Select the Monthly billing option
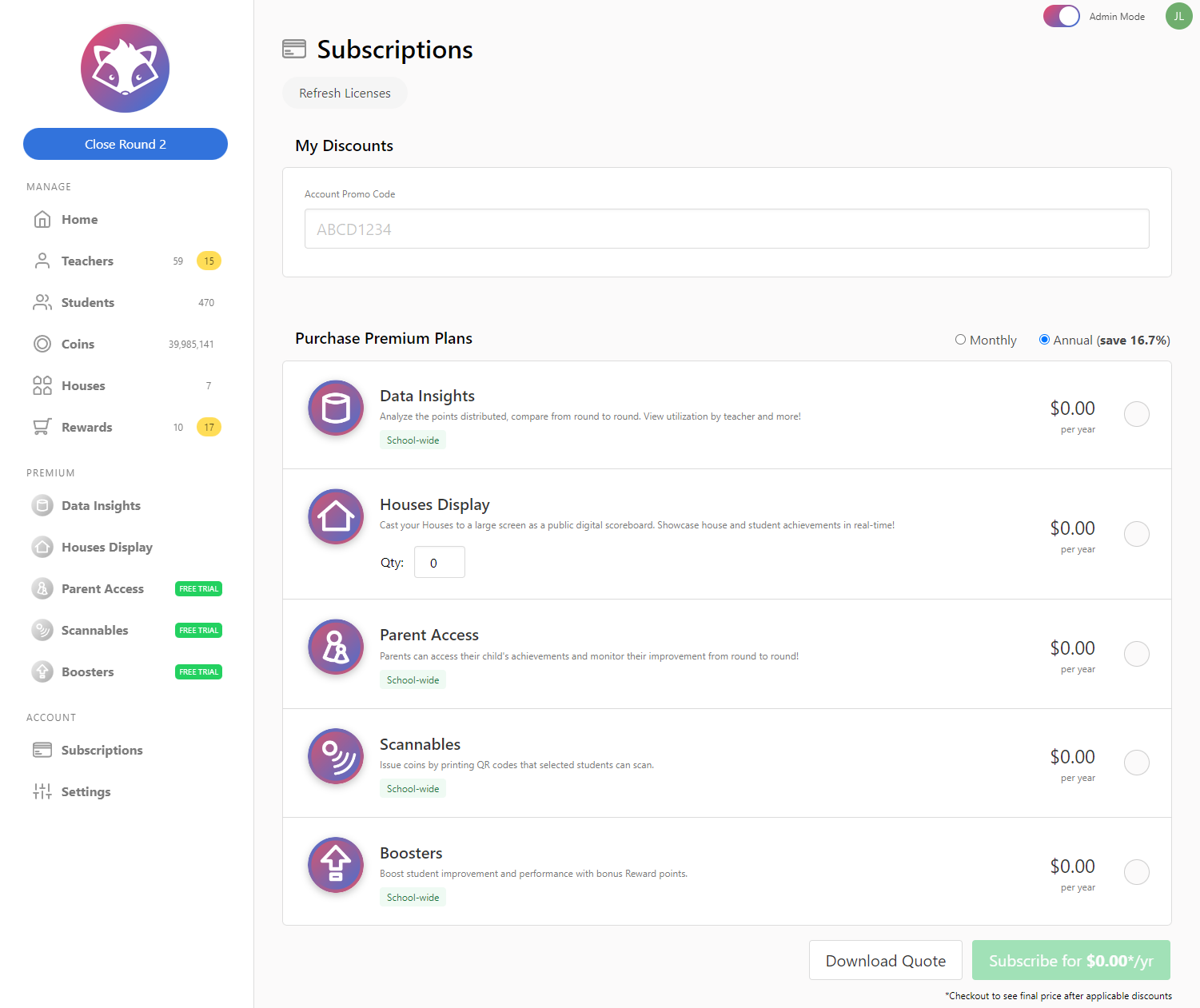The image size is (1200, 1008). point(960,340)
